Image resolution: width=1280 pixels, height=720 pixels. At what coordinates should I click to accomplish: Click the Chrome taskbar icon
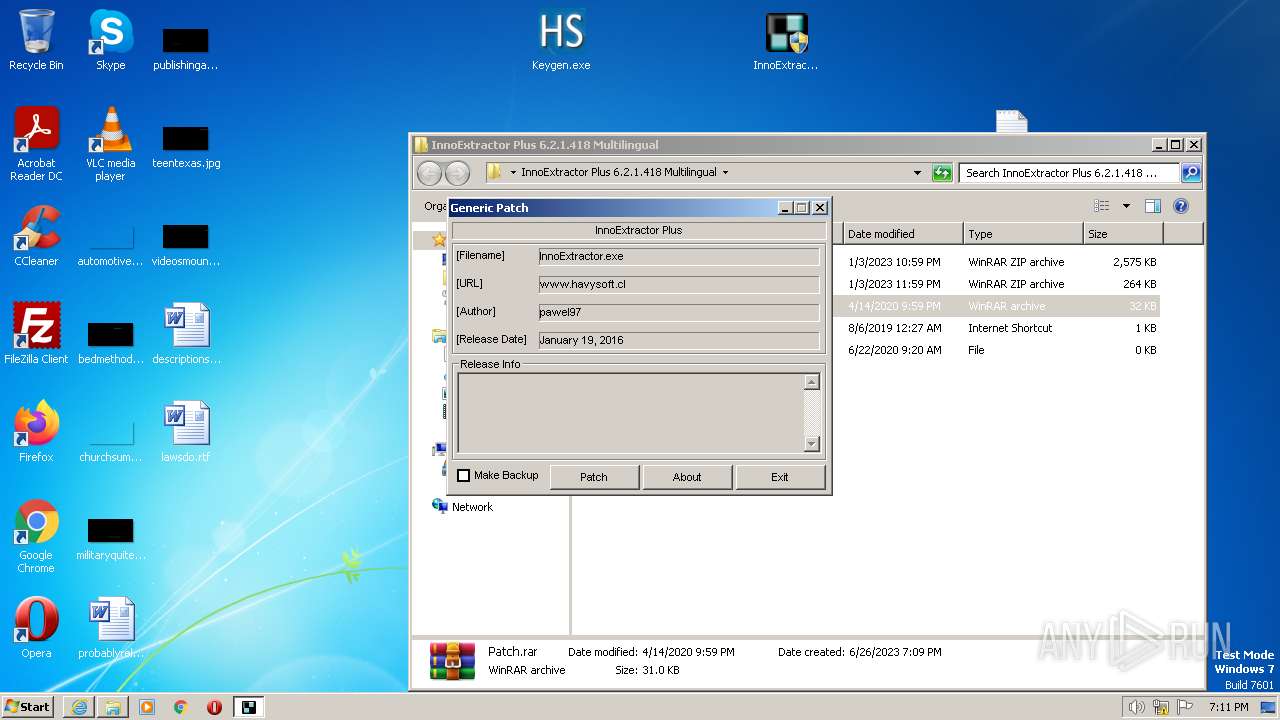coord(181,707)
